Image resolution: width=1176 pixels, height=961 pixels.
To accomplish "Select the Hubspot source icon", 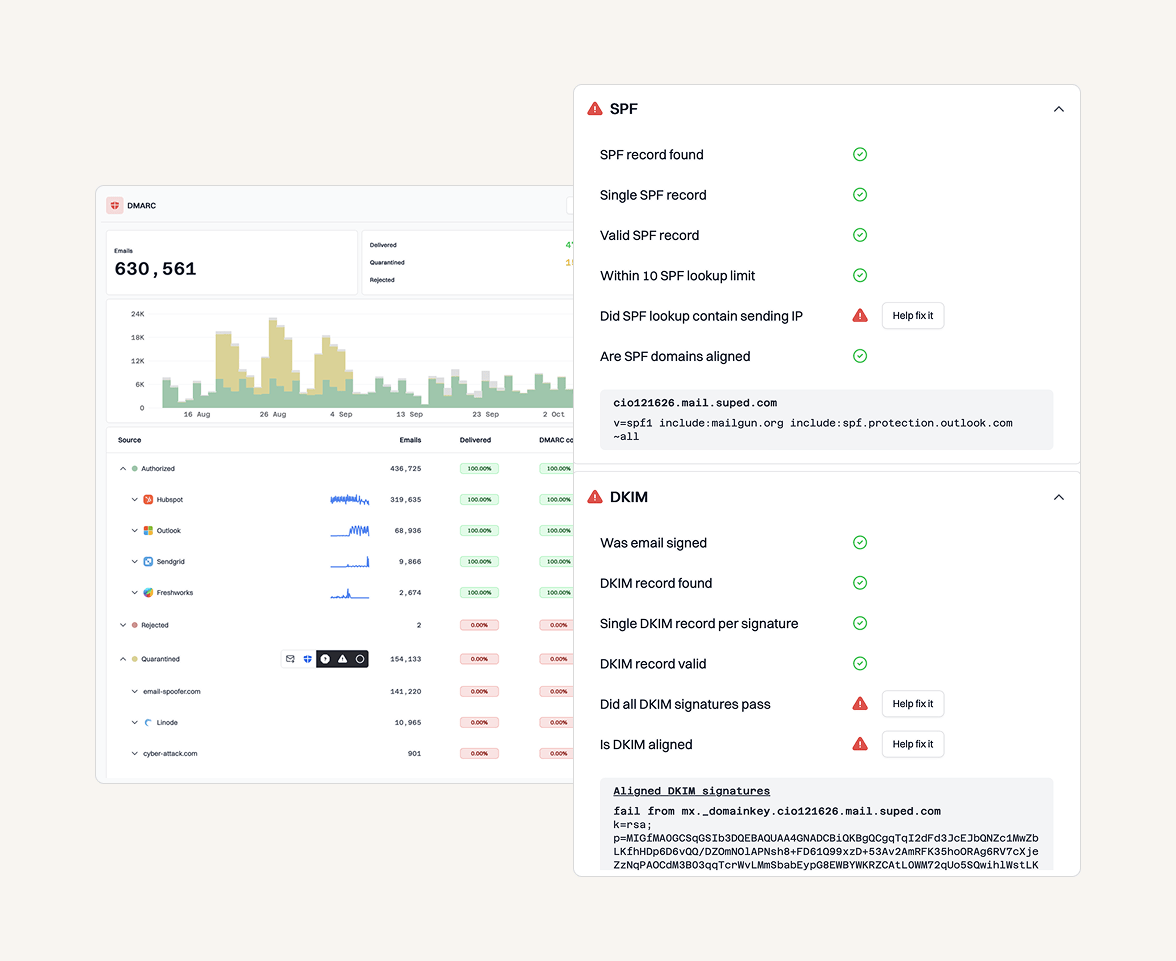I will 148,499.
